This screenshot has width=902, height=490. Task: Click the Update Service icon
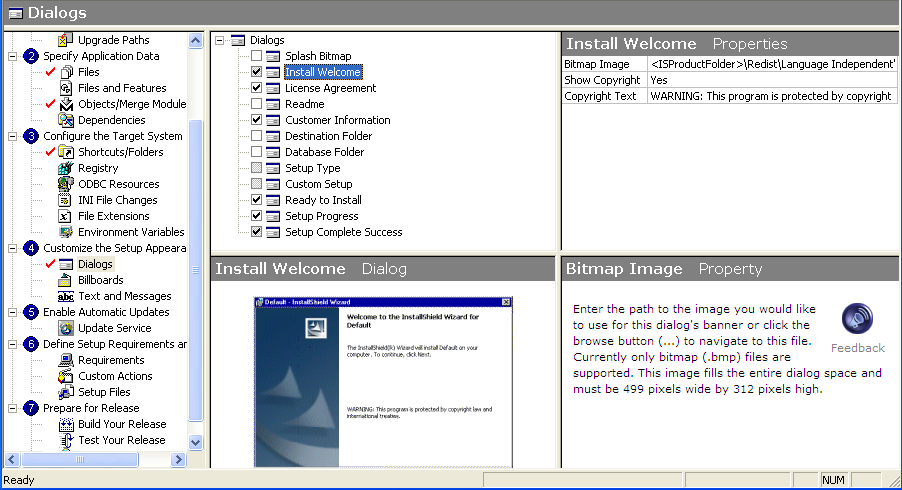[x=66, y=328]
